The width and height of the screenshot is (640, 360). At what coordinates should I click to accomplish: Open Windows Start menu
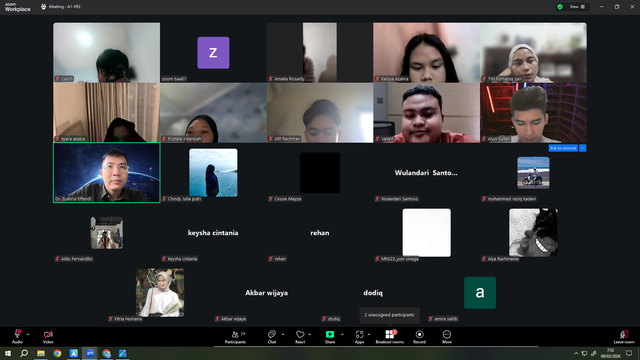(x=8, y=353)
